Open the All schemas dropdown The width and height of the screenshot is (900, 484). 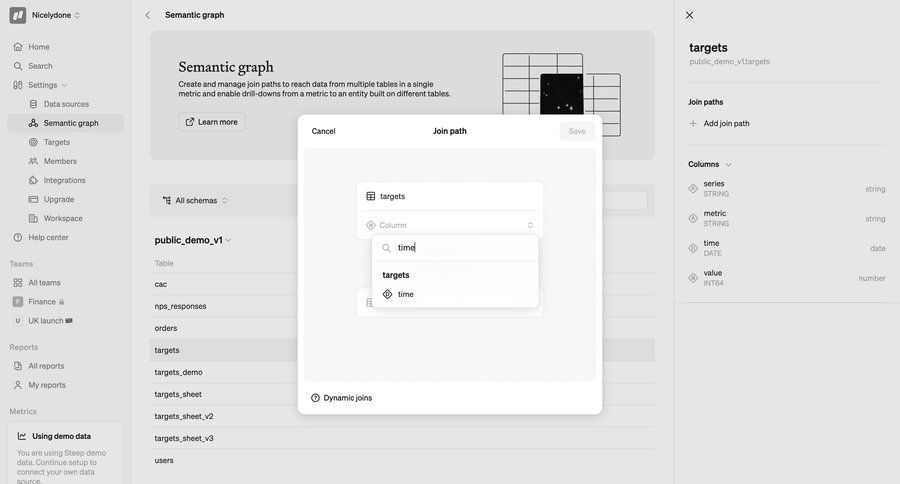195,200
